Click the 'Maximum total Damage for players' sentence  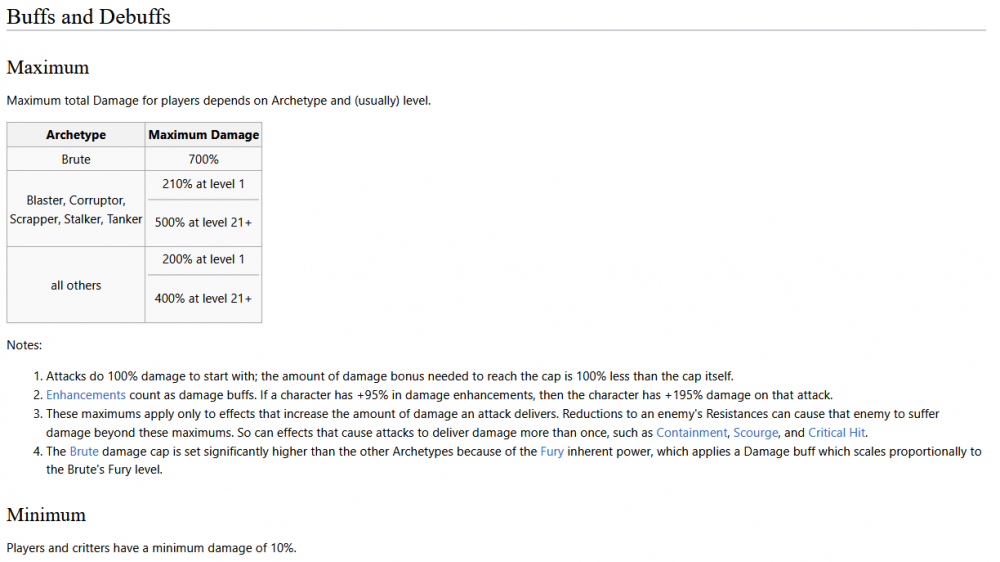tap(219, 101)
